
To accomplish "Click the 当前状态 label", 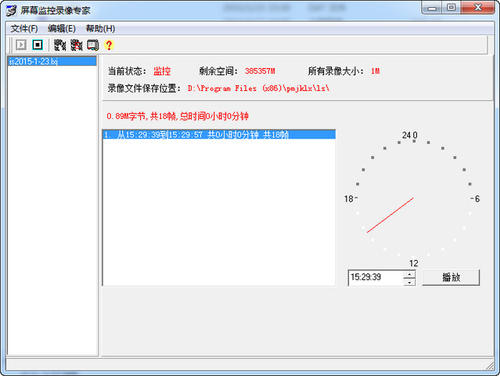I will coord(127,71).
